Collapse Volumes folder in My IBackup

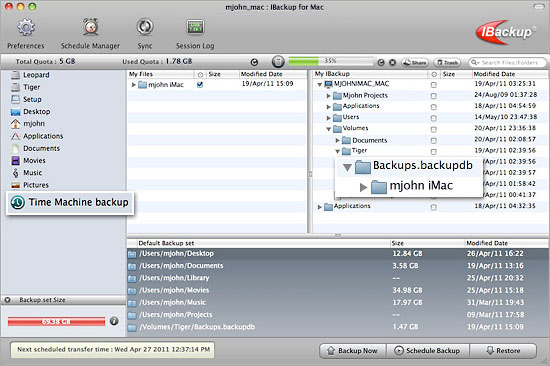(329, 129)
